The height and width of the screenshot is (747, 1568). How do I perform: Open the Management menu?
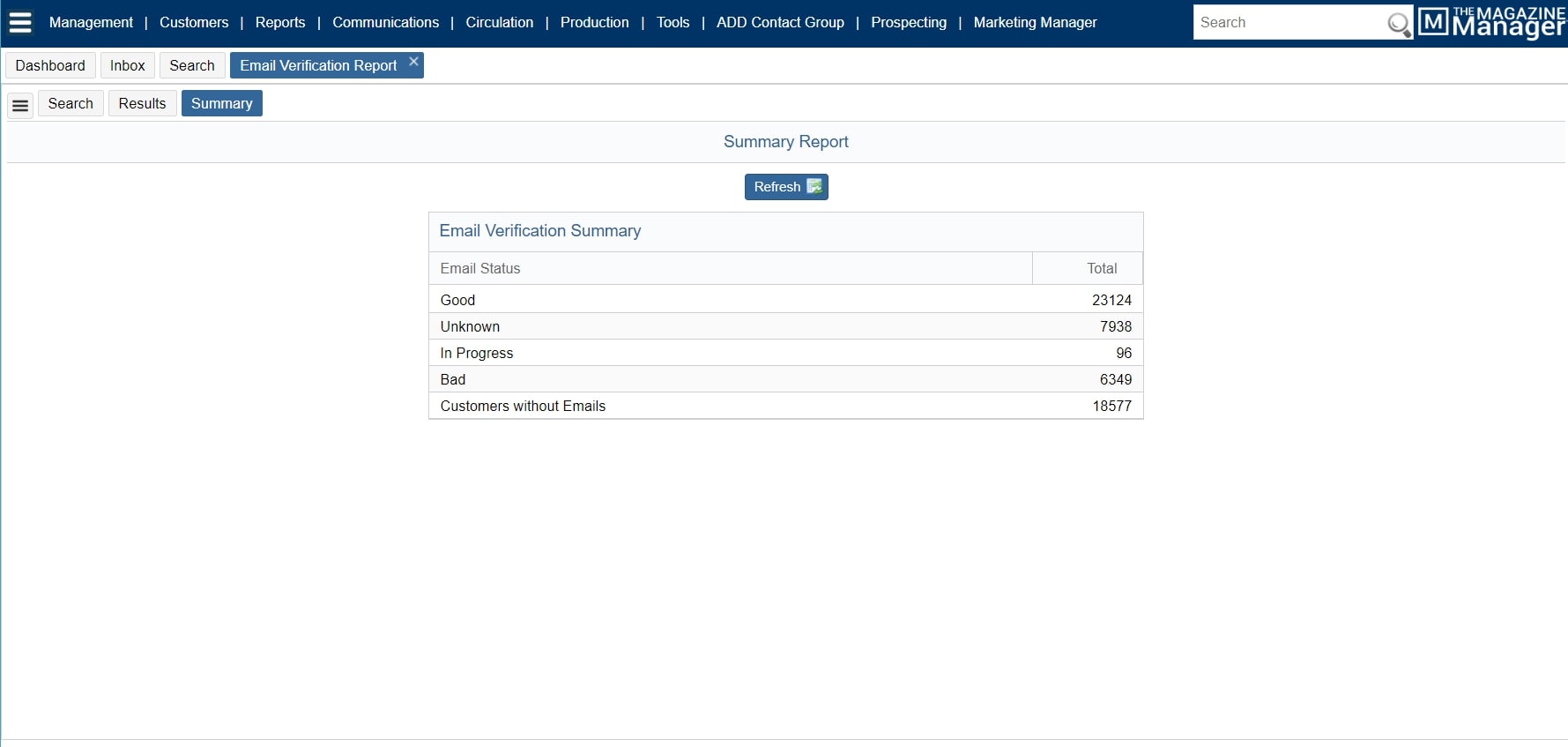[x=91, y=23]
